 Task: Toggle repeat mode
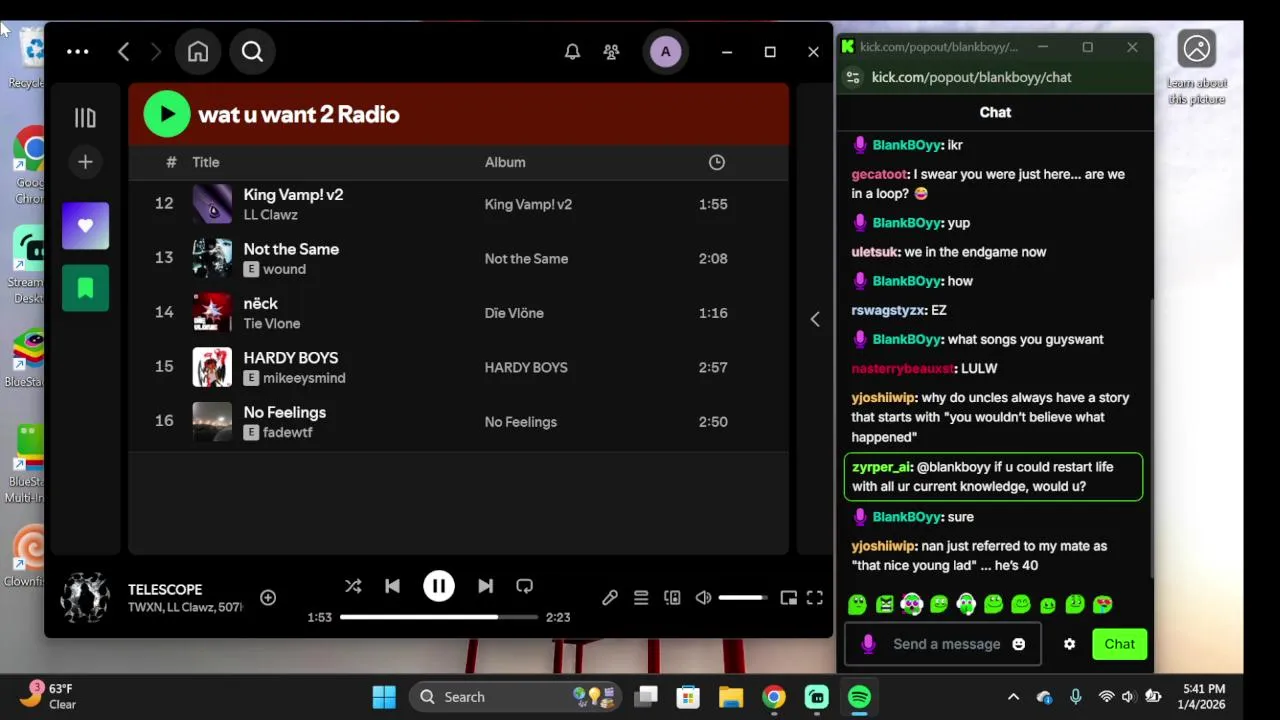pyautogui.click(x=524, y=586)
